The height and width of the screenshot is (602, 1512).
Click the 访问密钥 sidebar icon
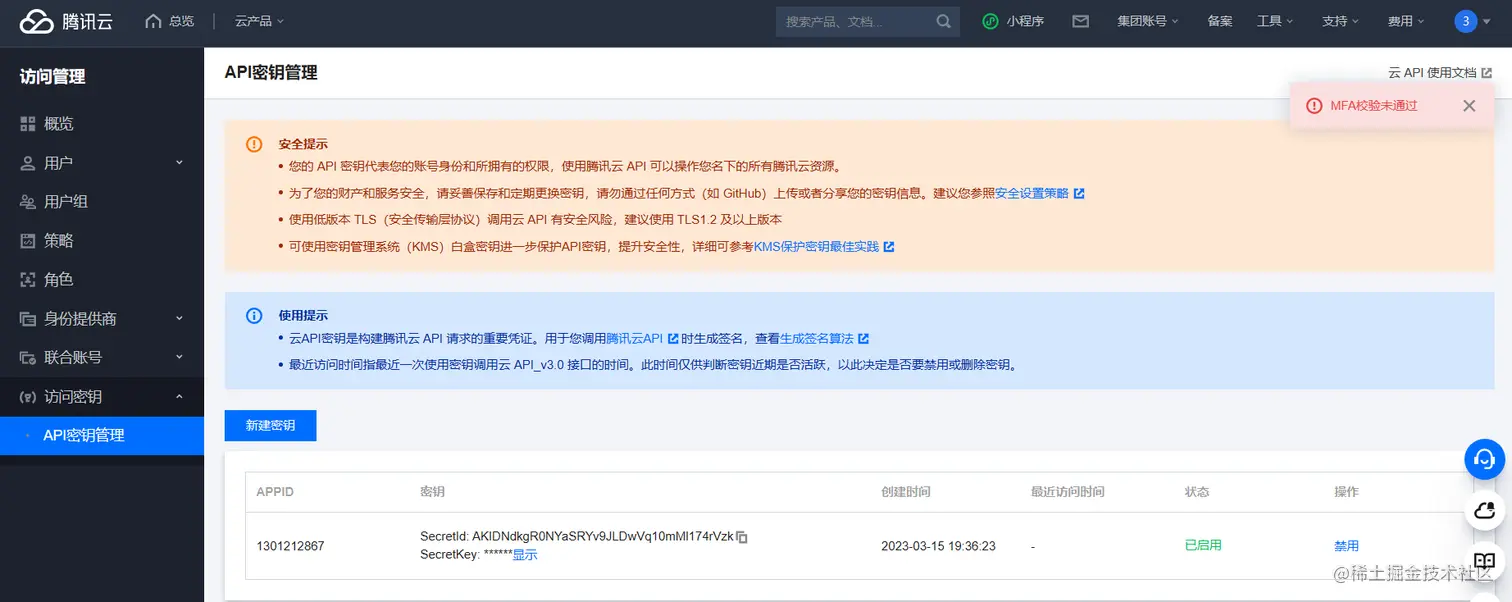click(27, 397)
